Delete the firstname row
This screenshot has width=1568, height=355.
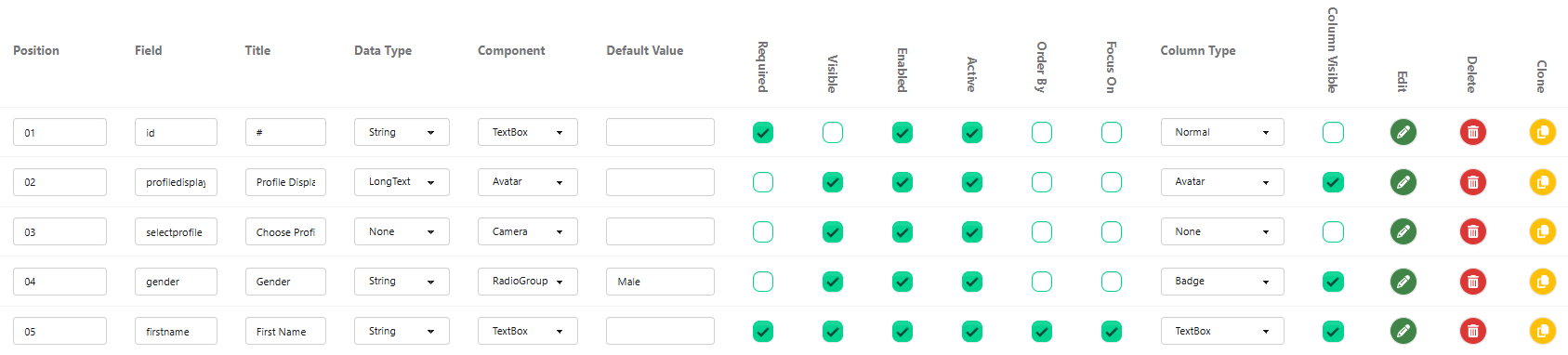pos(1472,331)
